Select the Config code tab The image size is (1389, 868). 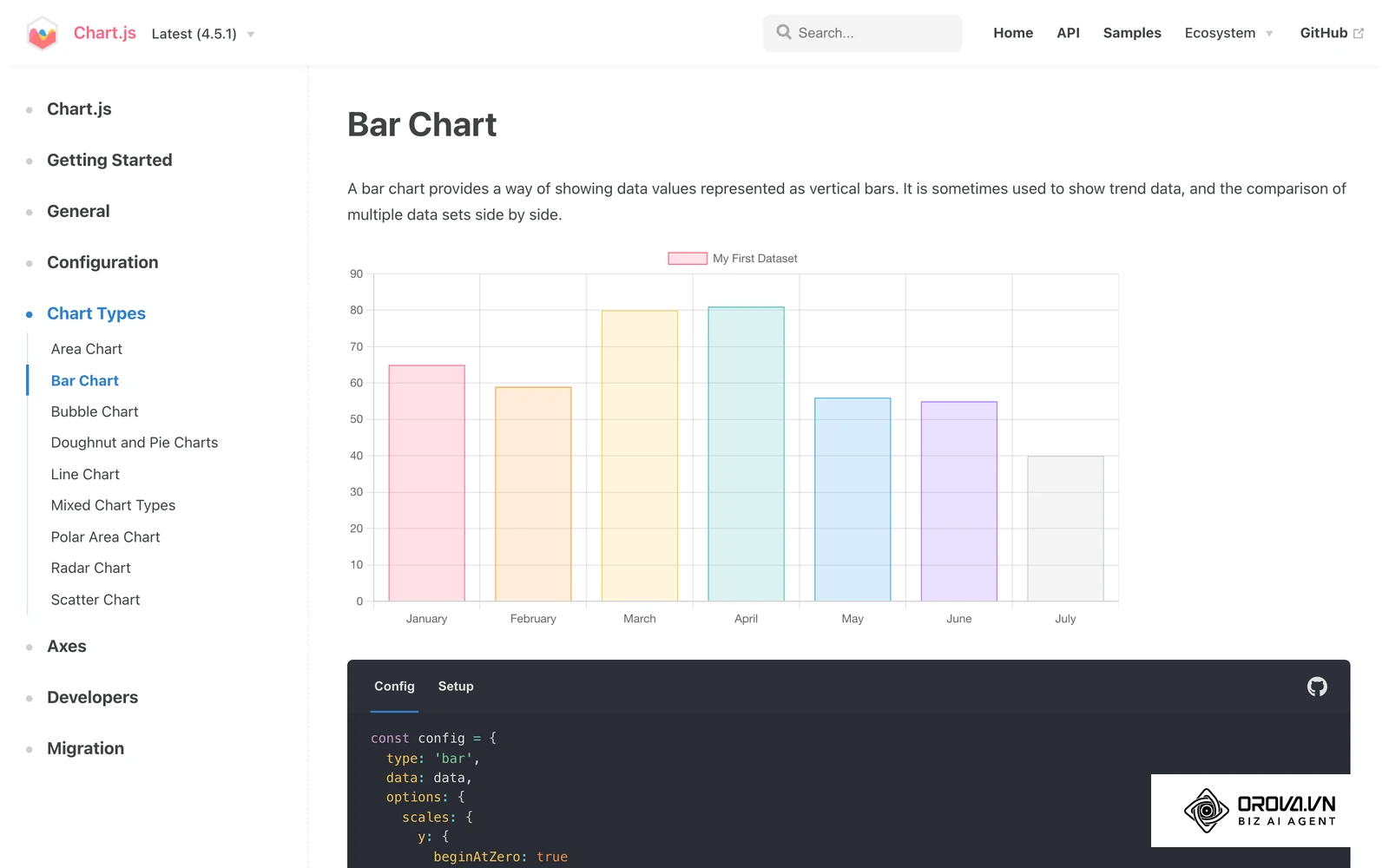pos(394,687)
